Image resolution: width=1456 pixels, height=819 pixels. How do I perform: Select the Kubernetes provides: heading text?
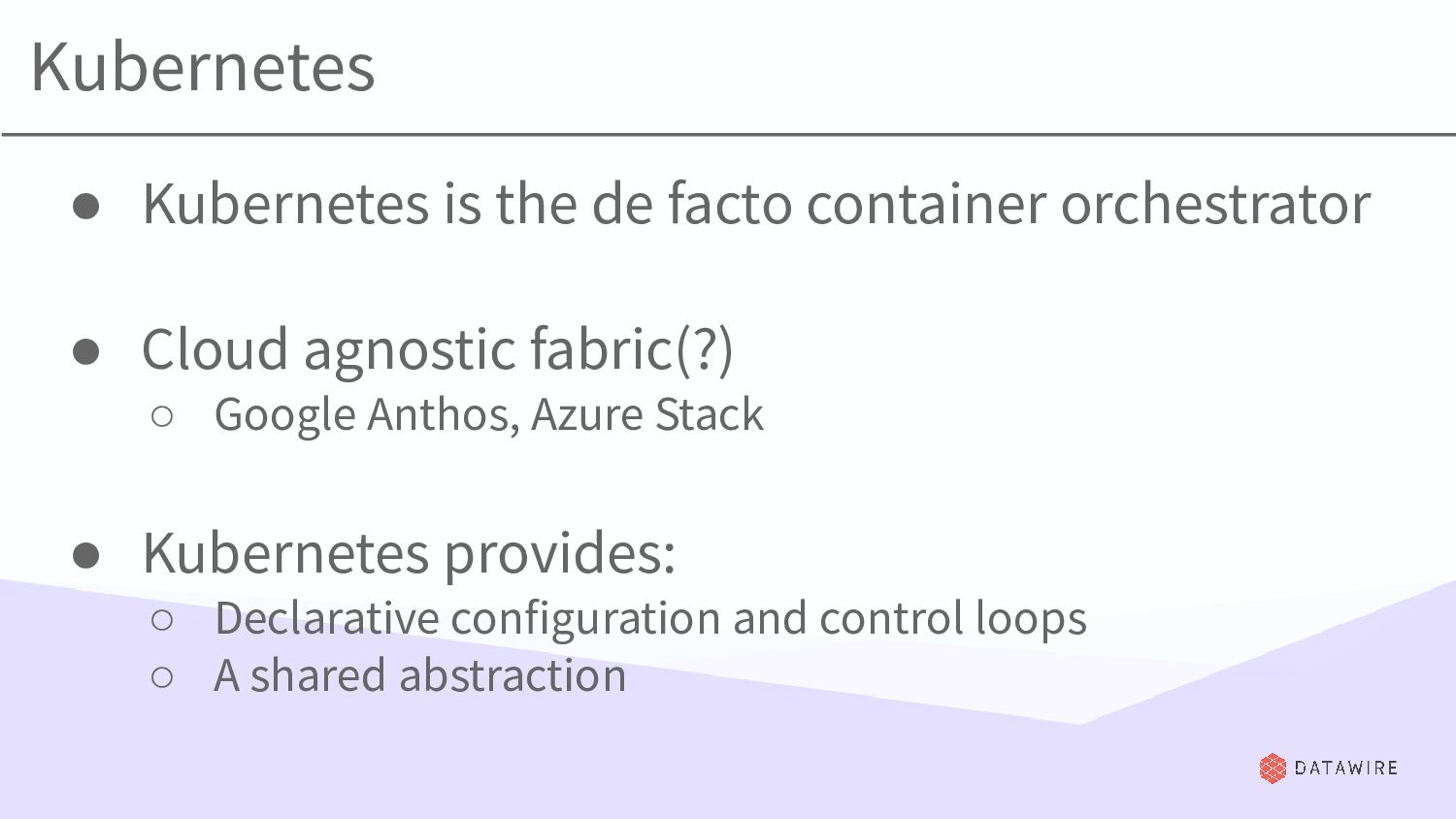pyautogui.click(x=409, y=553)
